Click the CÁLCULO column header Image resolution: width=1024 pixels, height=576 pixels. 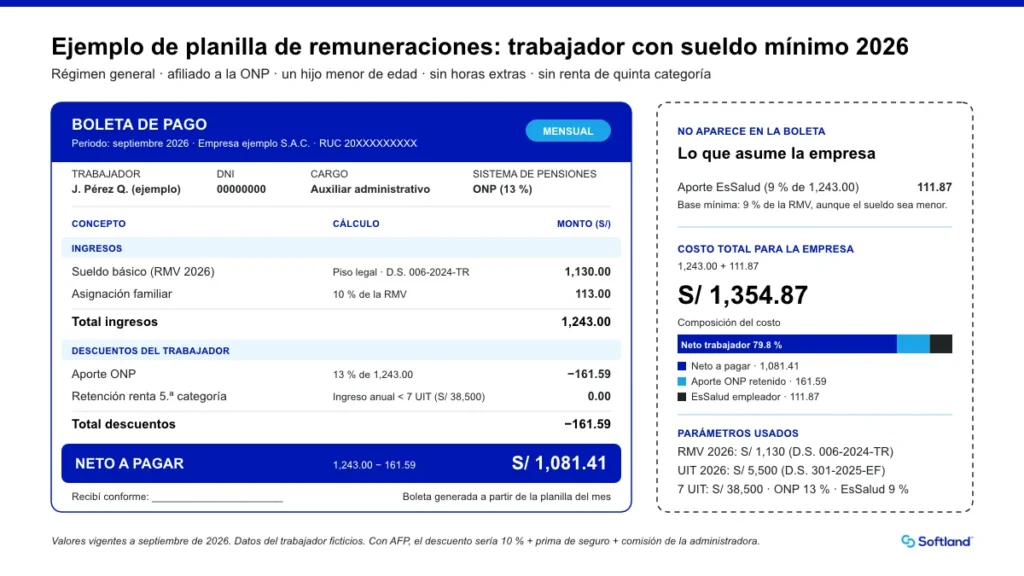pos(356,223)
